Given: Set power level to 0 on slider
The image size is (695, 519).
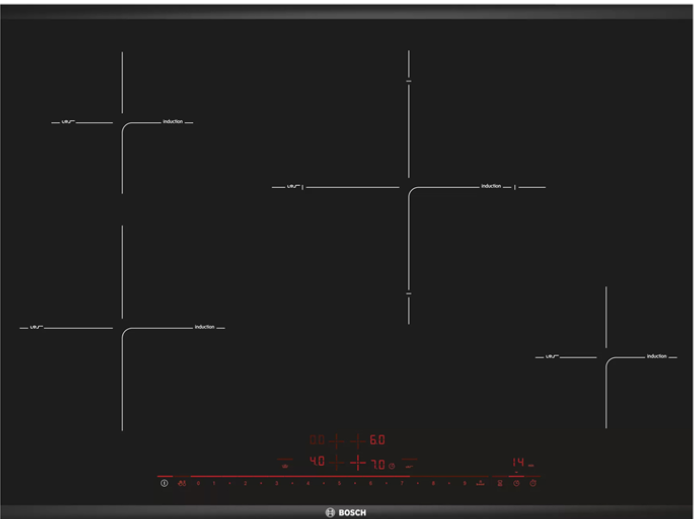Looking at the screenshot, I should pyautogui.click(x=198, y=484).
